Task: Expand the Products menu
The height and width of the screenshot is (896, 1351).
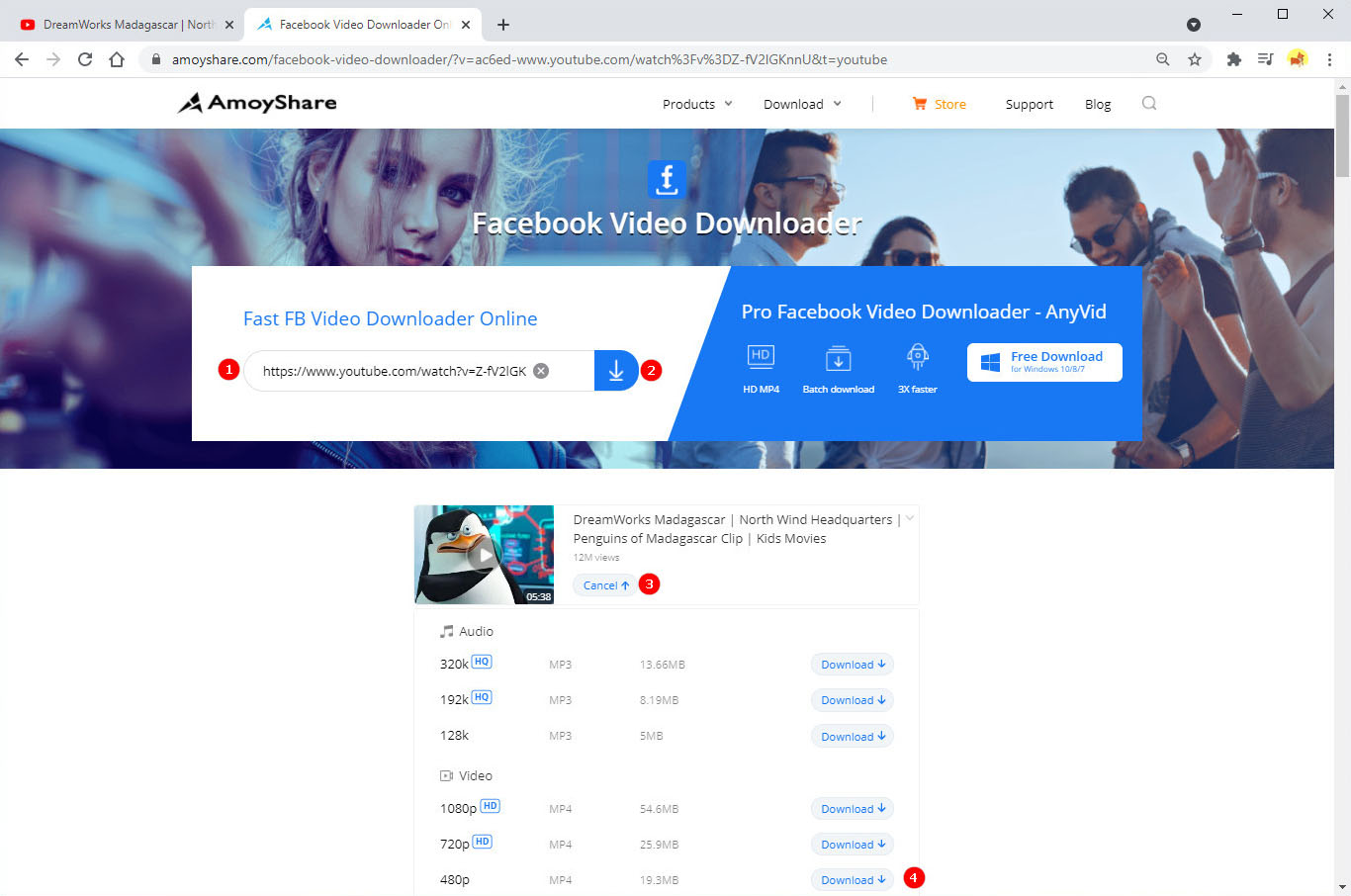Action: [x=697, y=104]
